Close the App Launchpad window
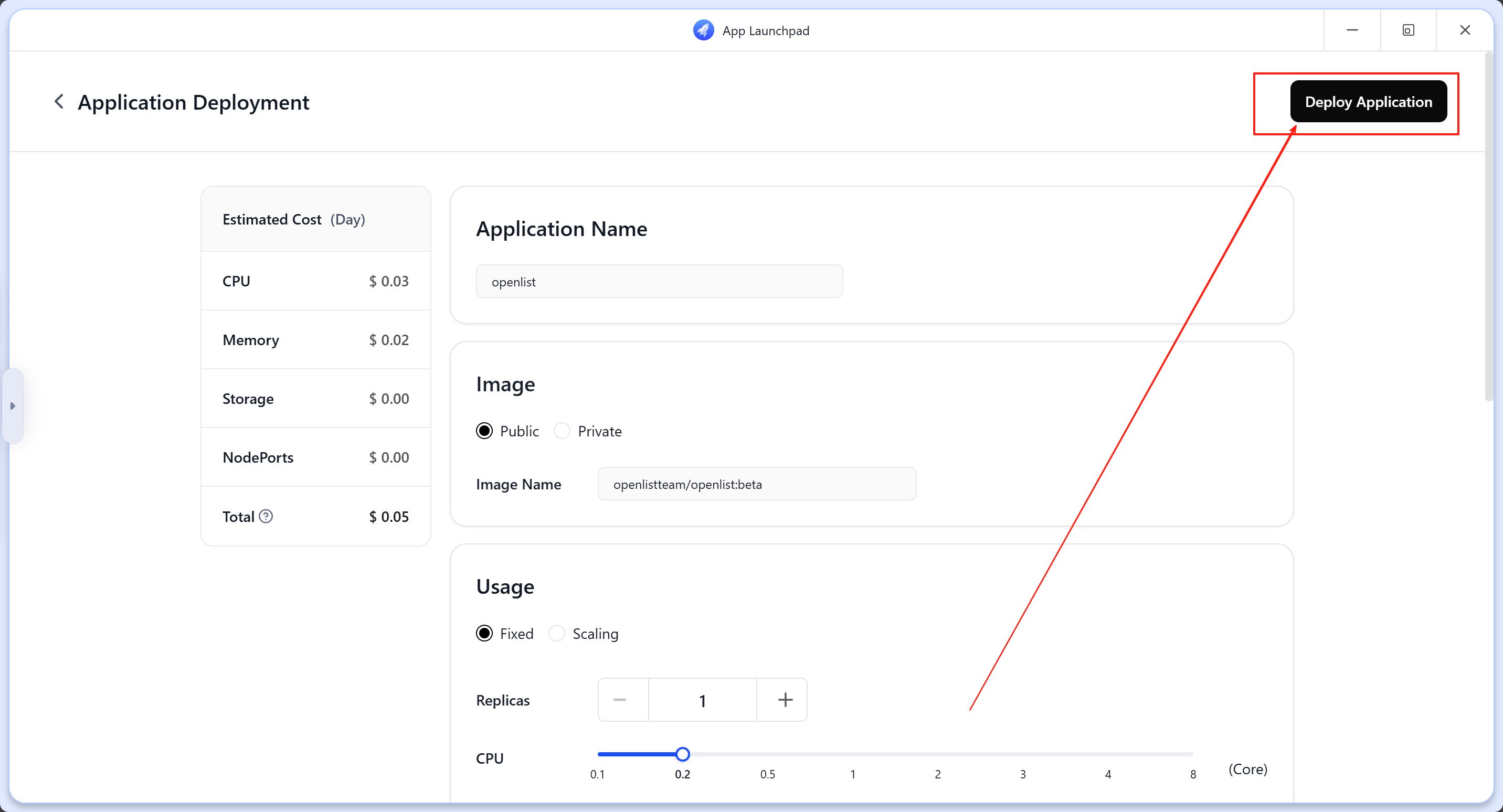Viewport: 1503px width, 812px height. (1465, 30)
